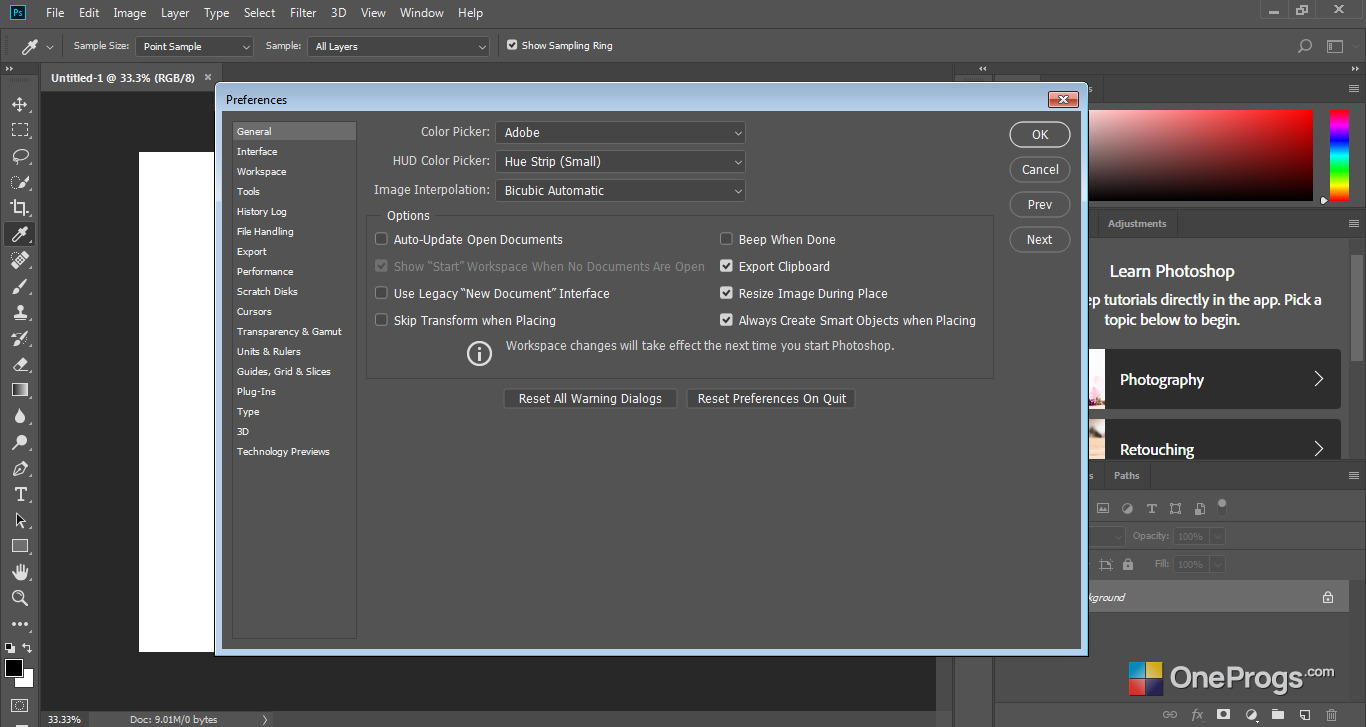Enable Skip Transform when Placing
This screenshot has width=1366, height=727.
click(381, 320)
